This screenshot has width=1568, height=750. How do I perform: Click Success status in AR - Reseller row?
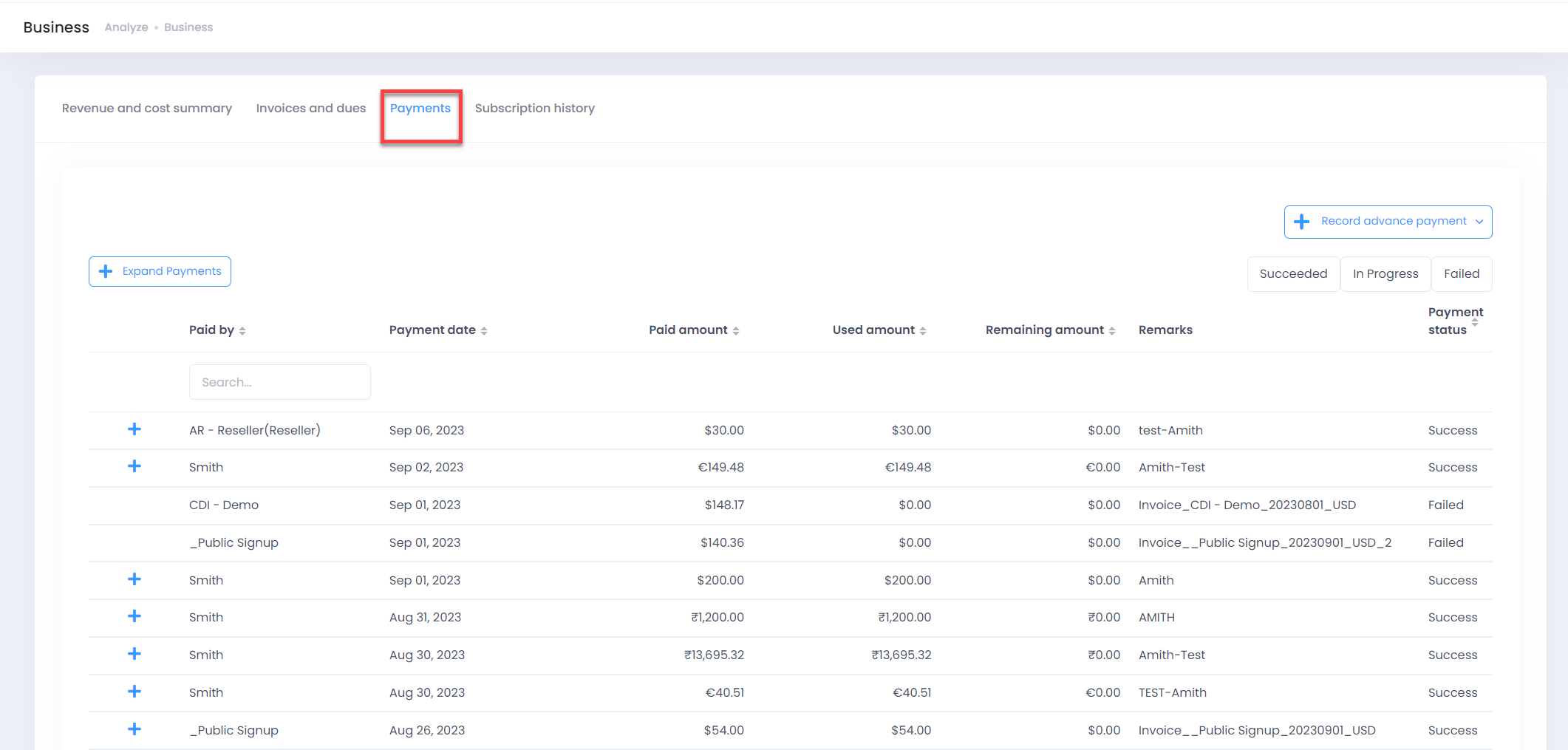pos(1453,430)
